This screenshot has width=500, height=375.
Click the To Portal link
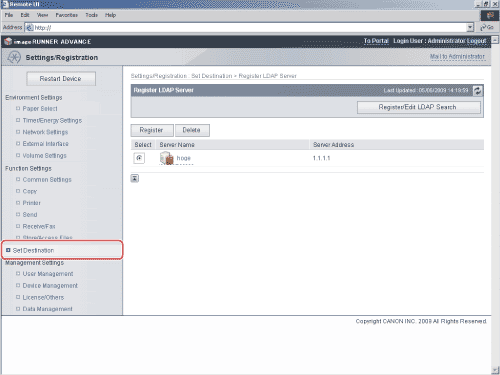376,41
